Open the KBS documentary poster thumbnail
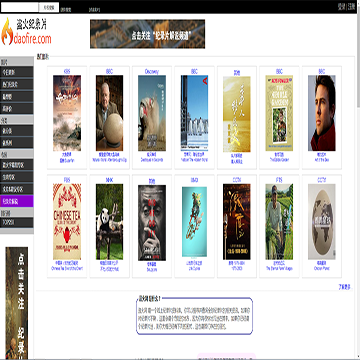Viewport: 360px width, 360px height. [67, 113]
